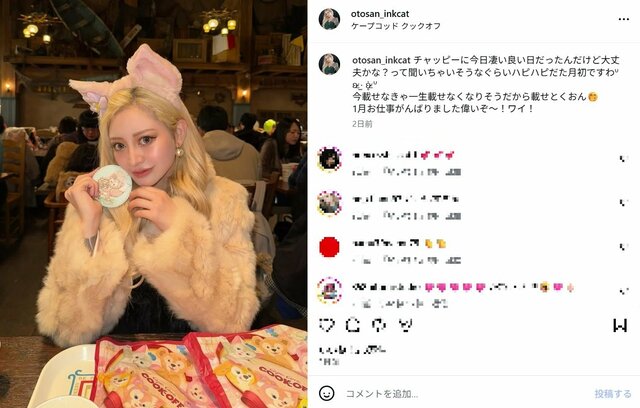Open the ケープコッド クックオフ location link
This screenshot has height=408, width=640.
click(396, 26)
